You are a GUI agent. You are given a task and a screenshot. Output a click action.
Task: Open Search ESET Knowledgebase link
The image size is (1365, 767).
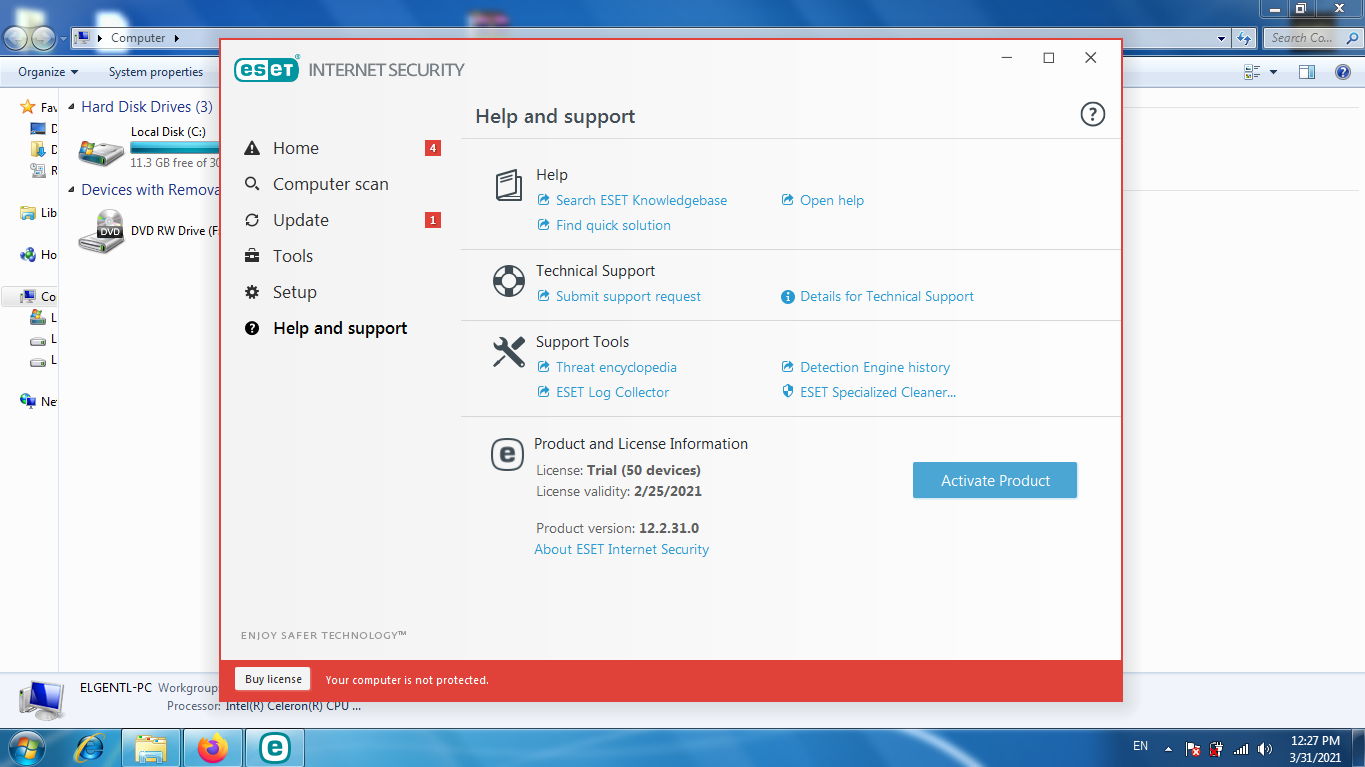click(641, 200)
